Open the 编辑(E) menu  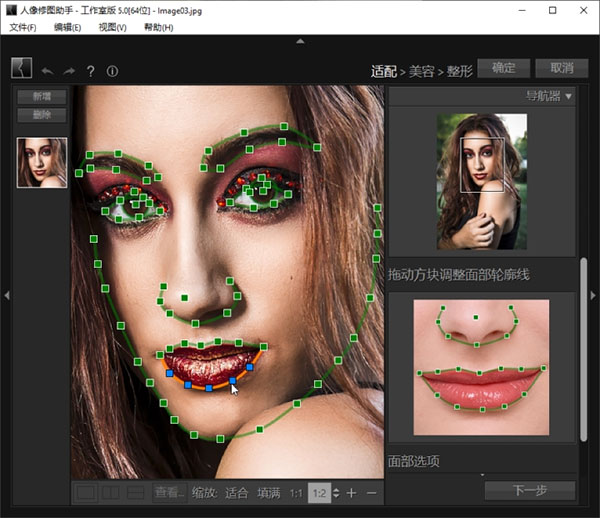(68, 27)
